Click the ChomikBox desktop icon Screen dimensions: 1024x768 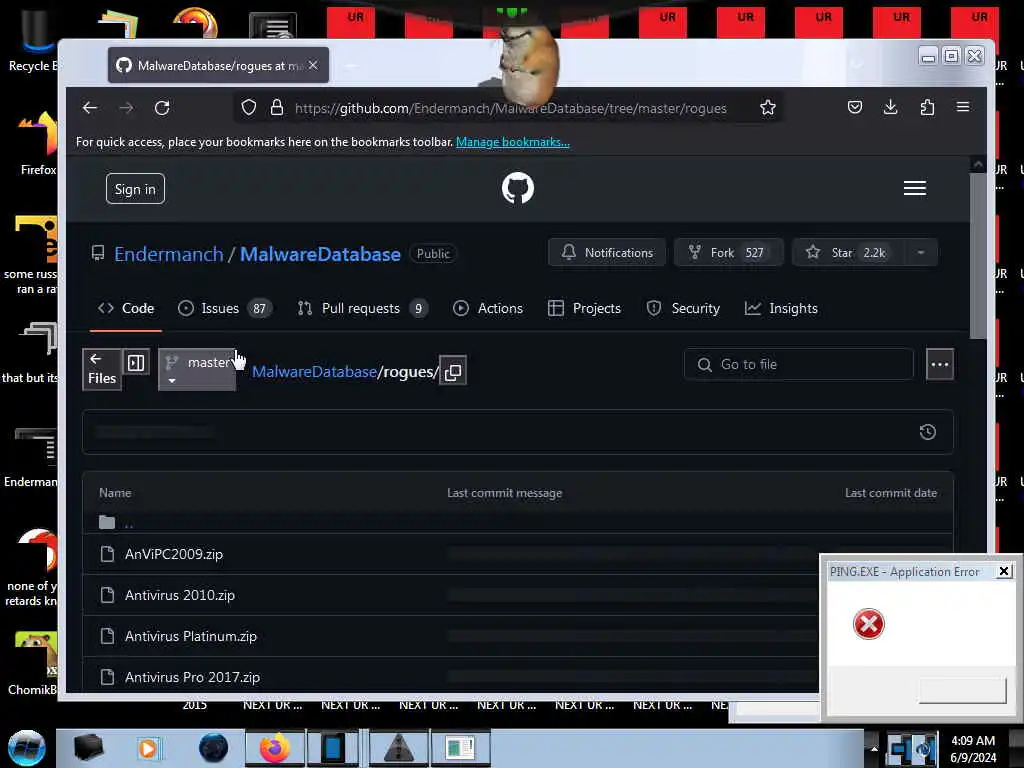pyautogui.click(x=33, y=662)
